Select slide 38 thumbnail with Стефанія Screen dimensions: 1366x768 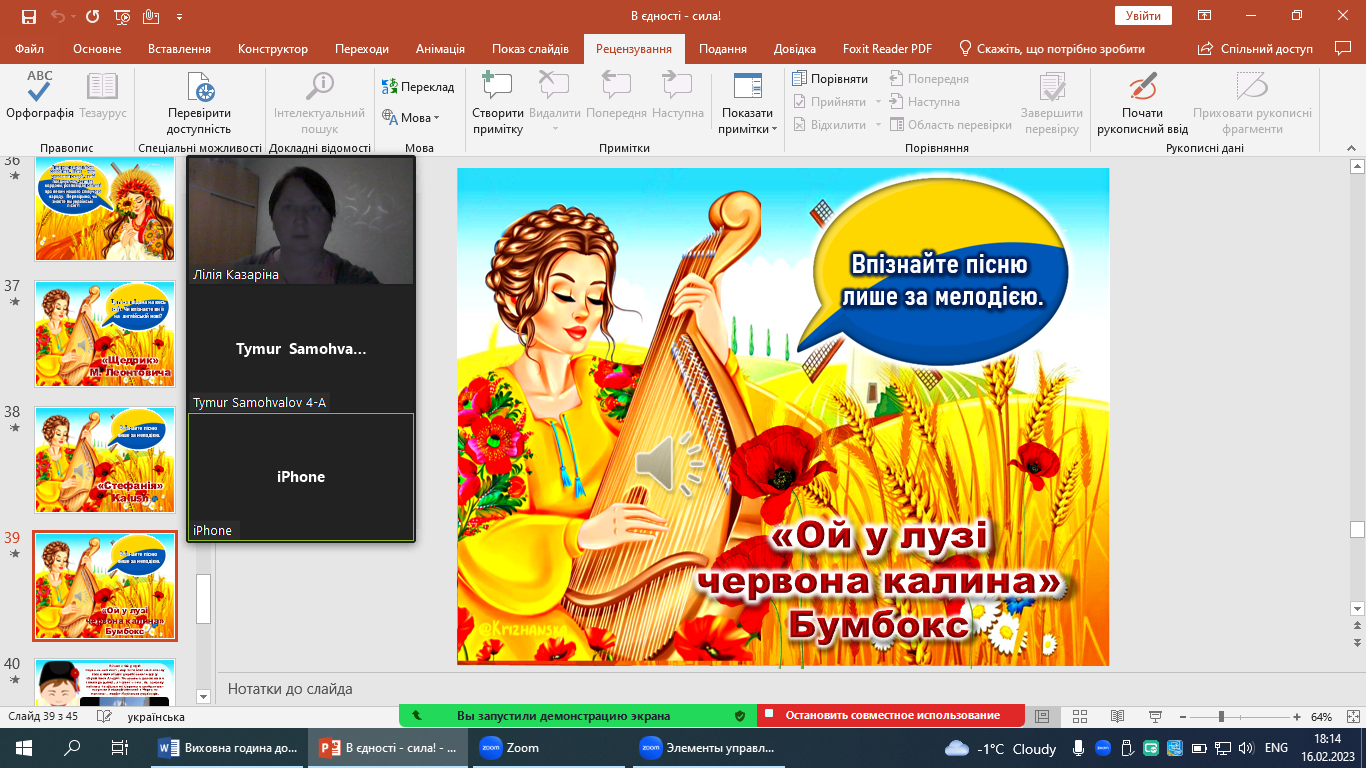click(105, 459)
